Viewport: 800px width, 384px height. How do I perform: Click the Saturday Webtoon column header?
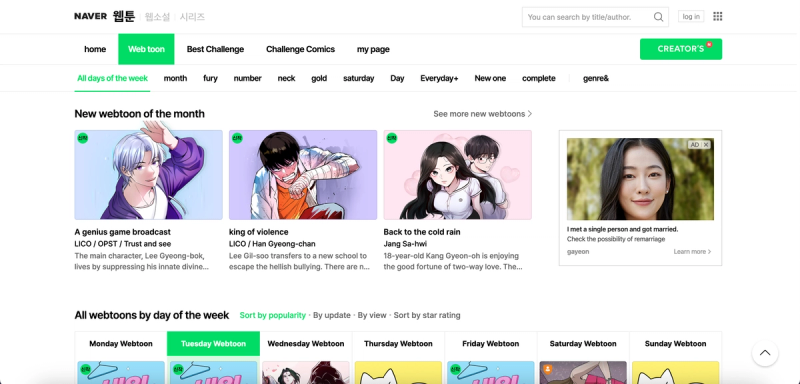(583, 344)
